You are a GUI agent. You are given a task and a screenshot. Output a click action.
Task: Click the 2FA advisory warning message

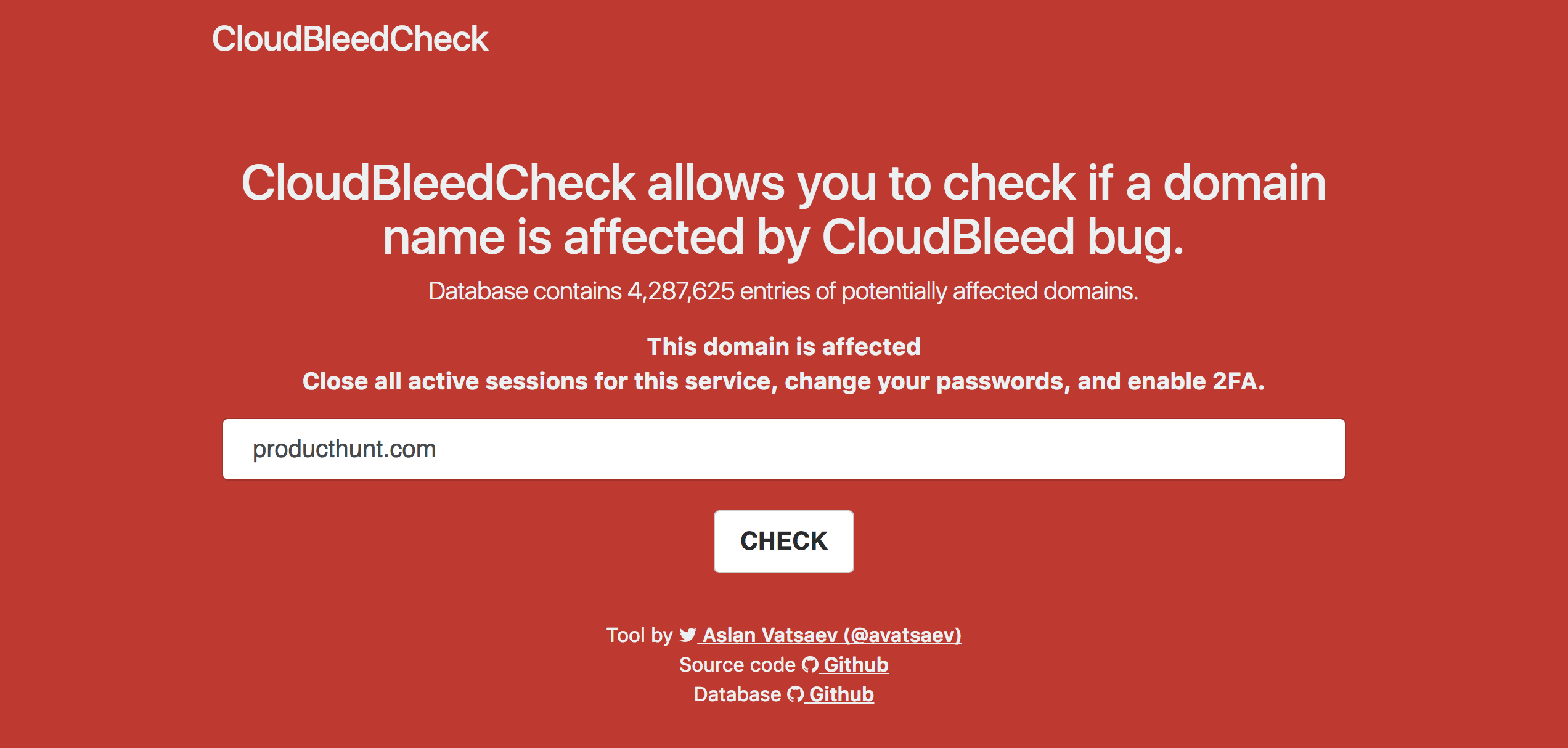click(783, 381)
